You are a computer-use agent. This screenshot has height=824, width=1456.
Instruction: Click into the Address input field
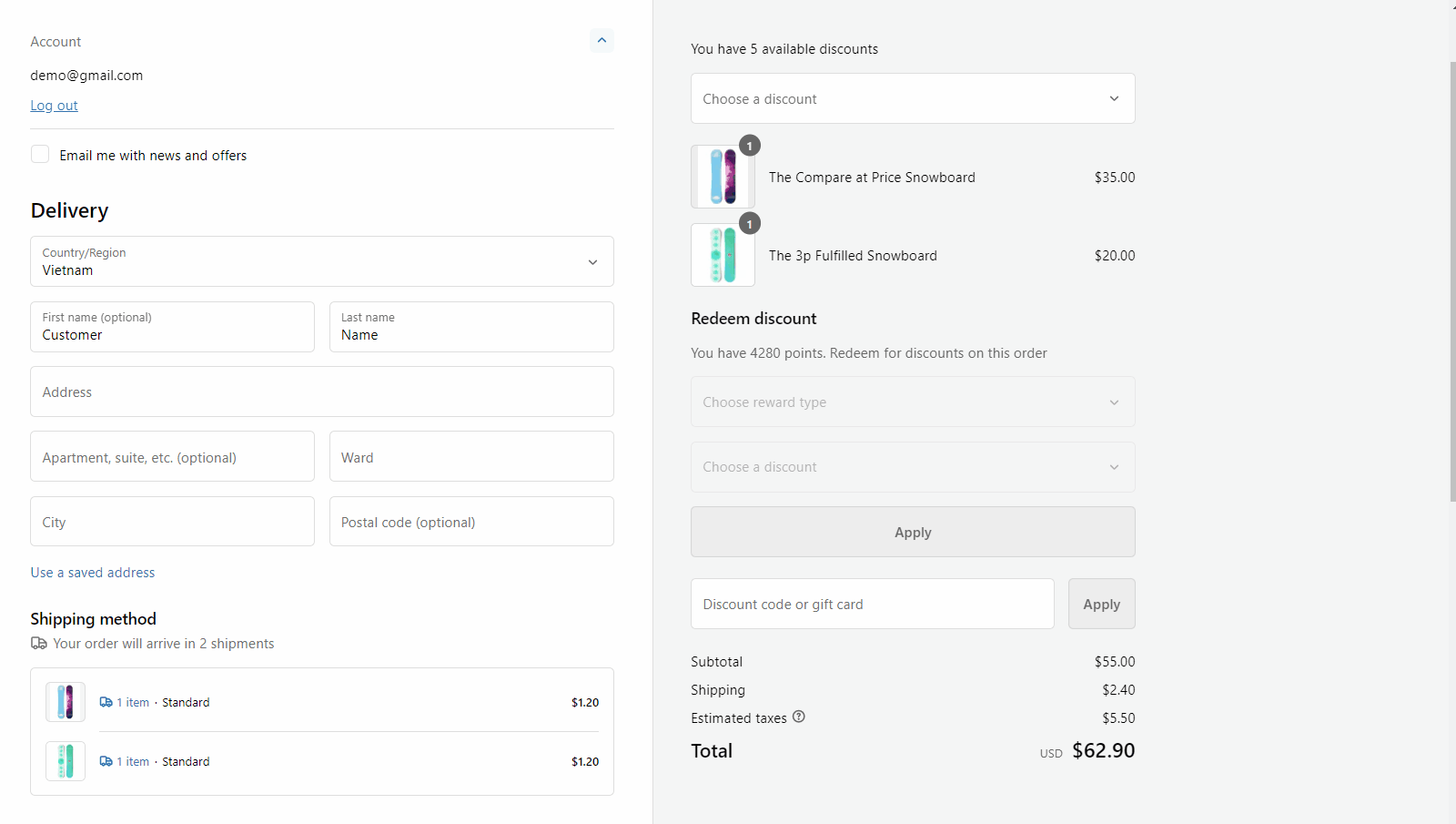click(321, 392)
